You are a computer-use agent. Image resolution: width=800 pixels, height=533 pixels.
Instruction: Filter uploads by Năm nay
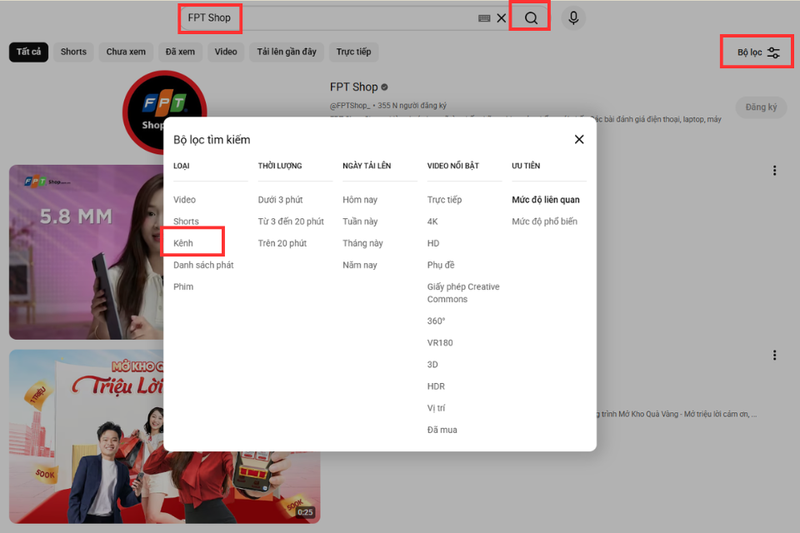pos(360,265)
